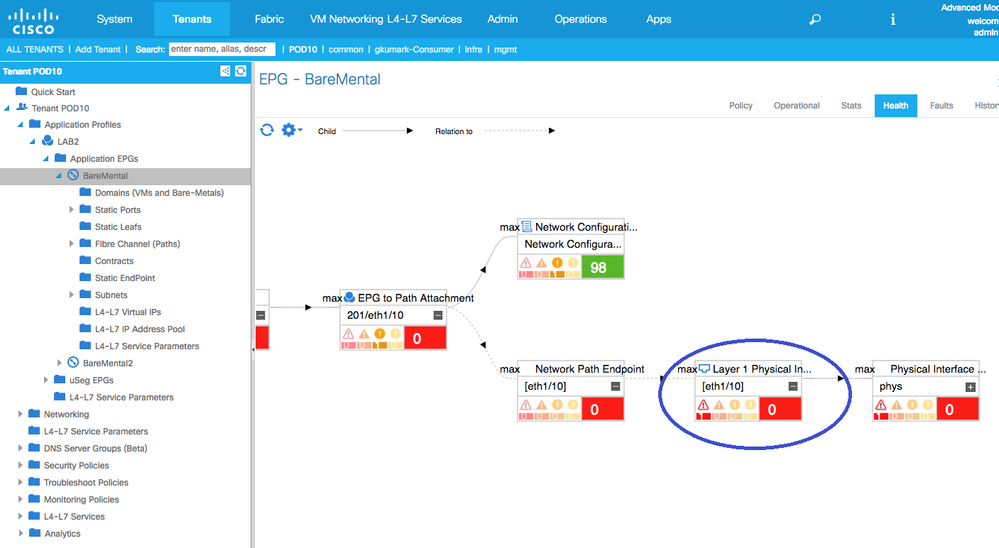
Task: Select Domains (VMs and Bare-Metals) item
Action: point(159,192)
